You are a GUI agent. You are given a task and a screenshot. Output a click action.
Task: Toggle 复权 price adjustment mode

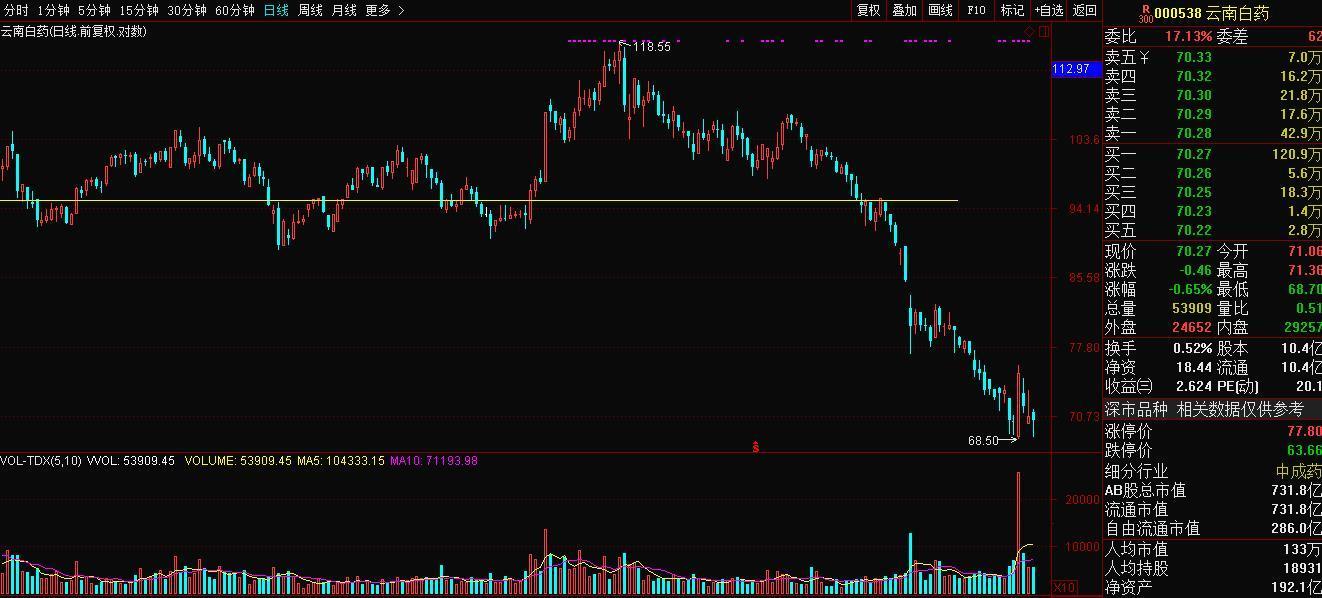coord(869,10)
